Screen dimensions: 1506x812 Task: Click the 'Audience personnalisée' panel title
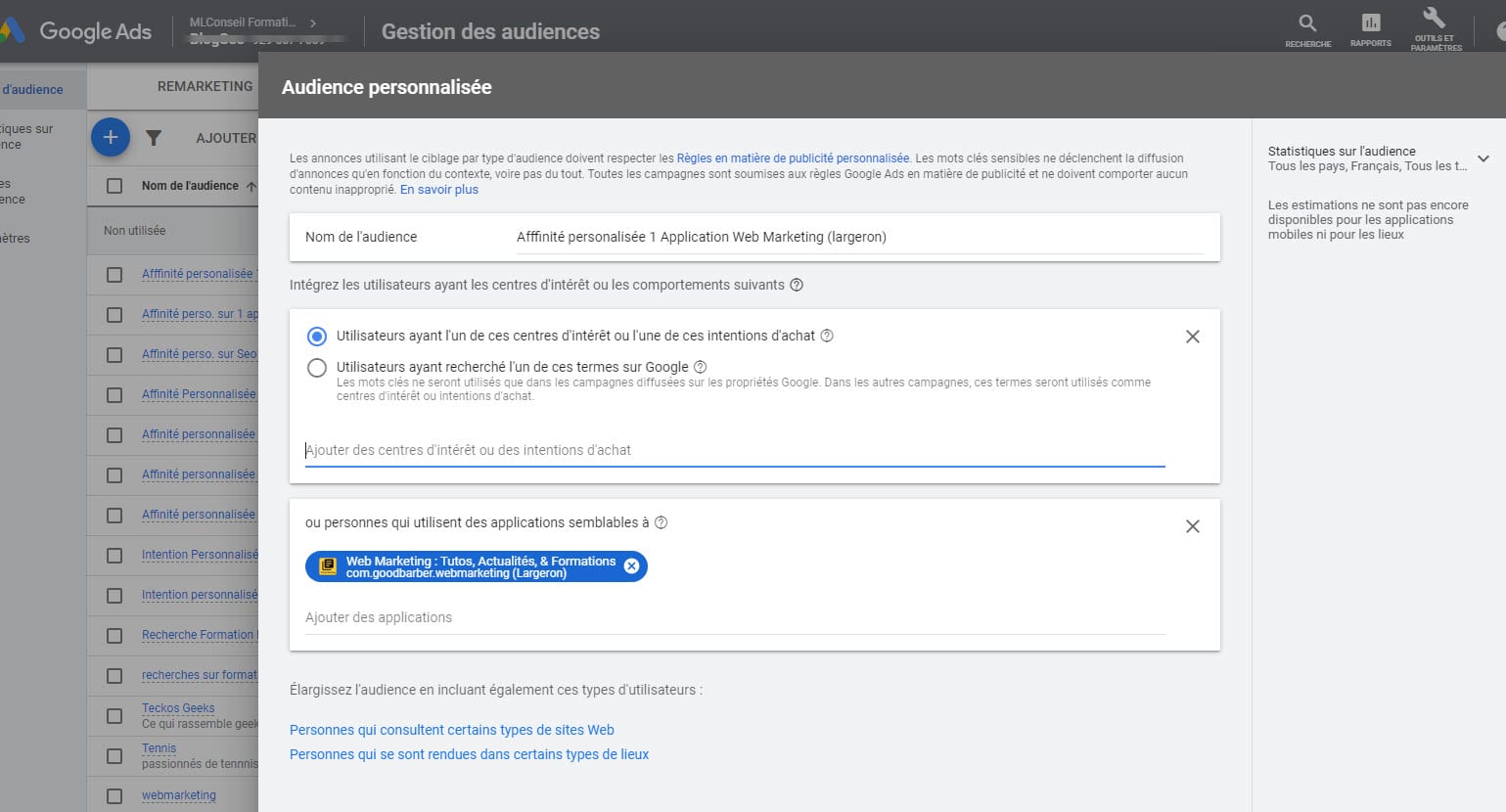(x=387, y=87)
